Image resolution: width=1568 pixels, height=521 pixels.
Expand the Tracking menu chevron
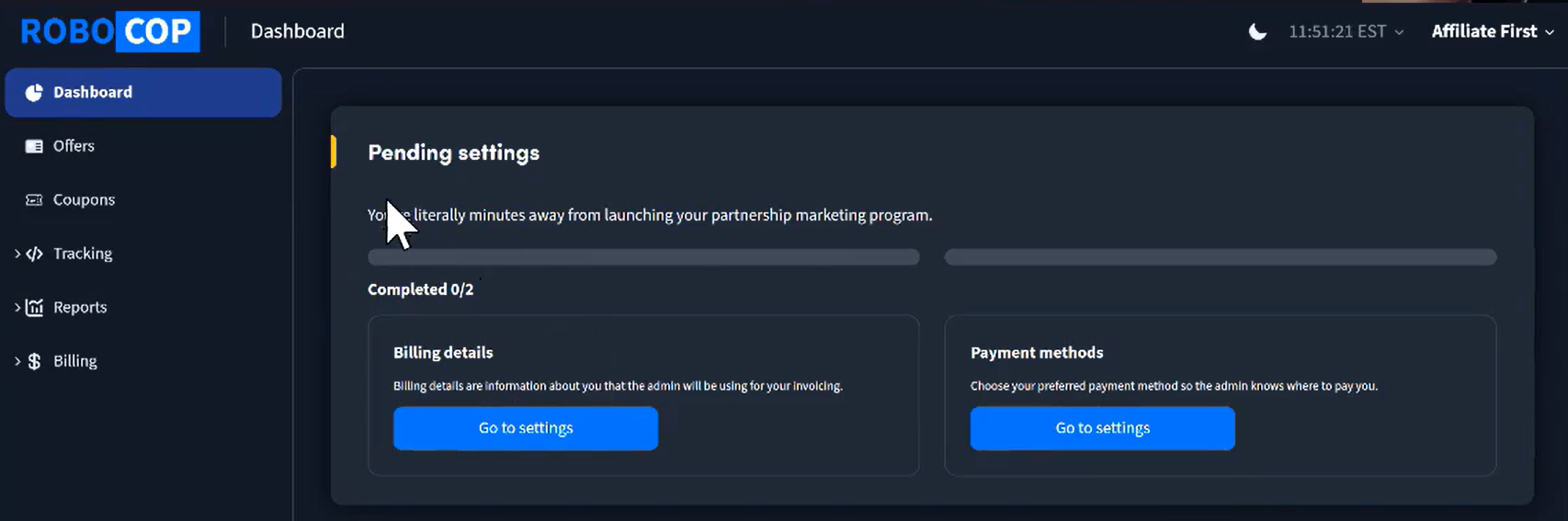[x=17, y=254]
